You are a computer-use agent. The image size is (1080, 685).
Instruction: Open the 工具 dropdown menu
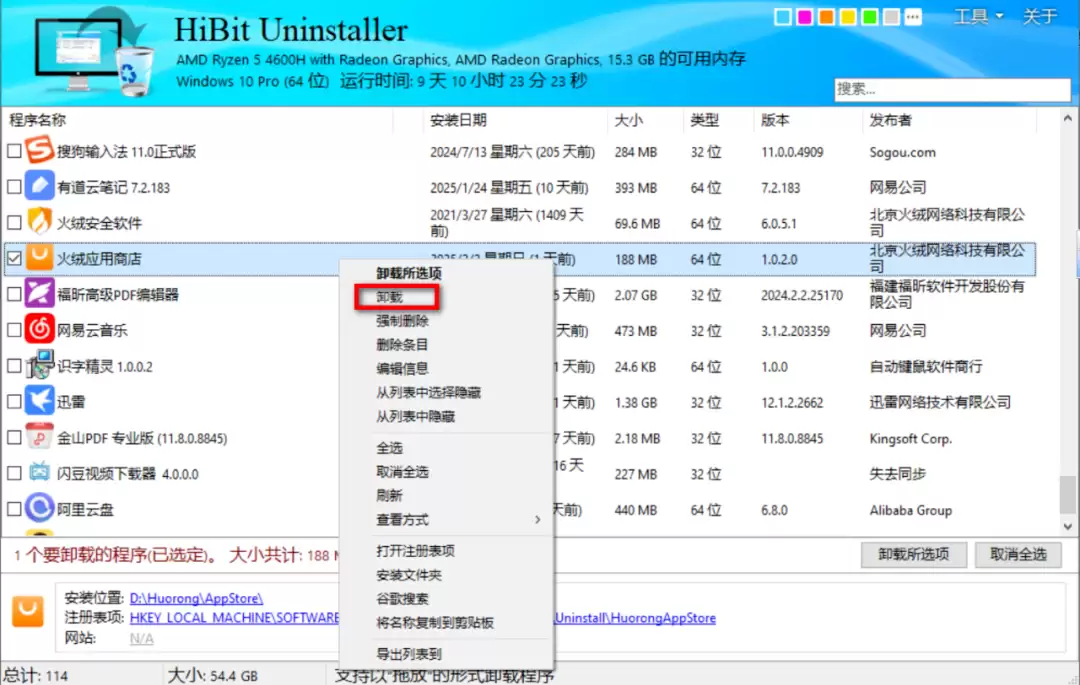[978, 17]
